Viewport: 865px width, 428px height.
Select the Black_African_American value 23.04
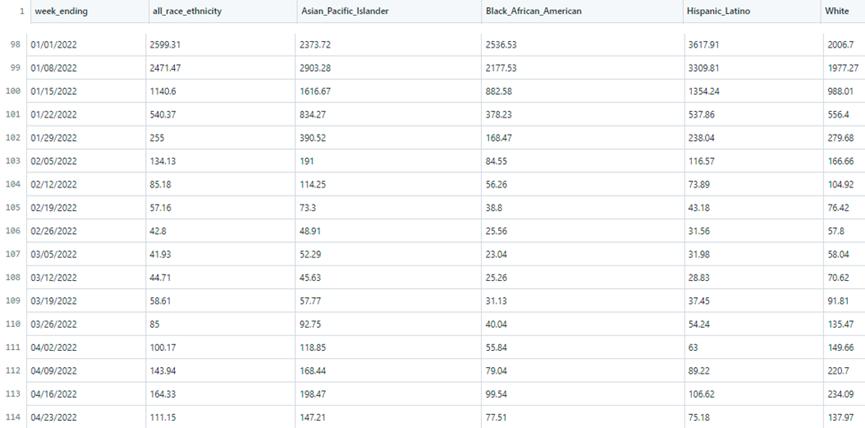(x=499, y=254)
